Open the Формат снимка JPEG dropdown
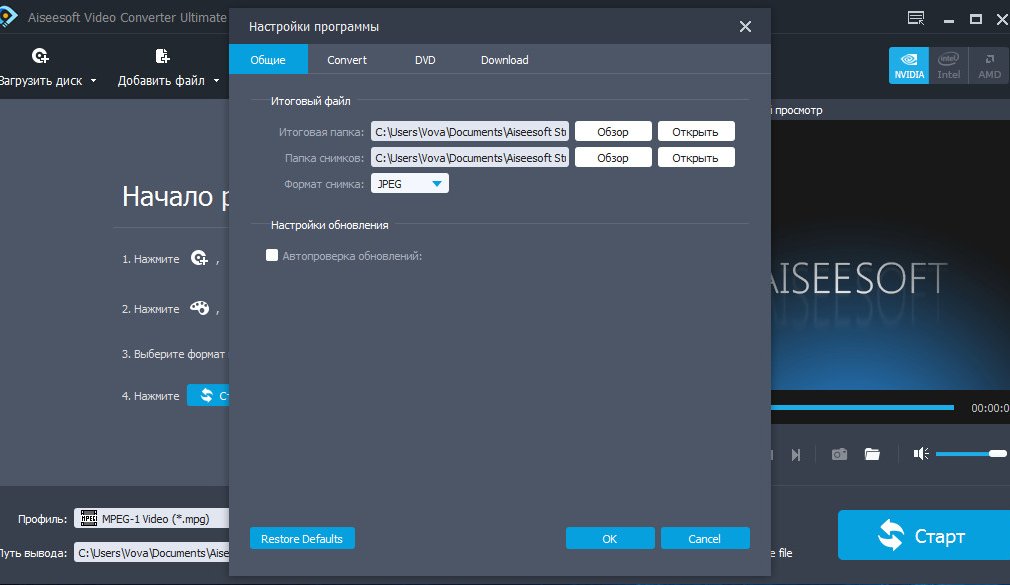Screen dimensions: 1010x585 [410, 184]
